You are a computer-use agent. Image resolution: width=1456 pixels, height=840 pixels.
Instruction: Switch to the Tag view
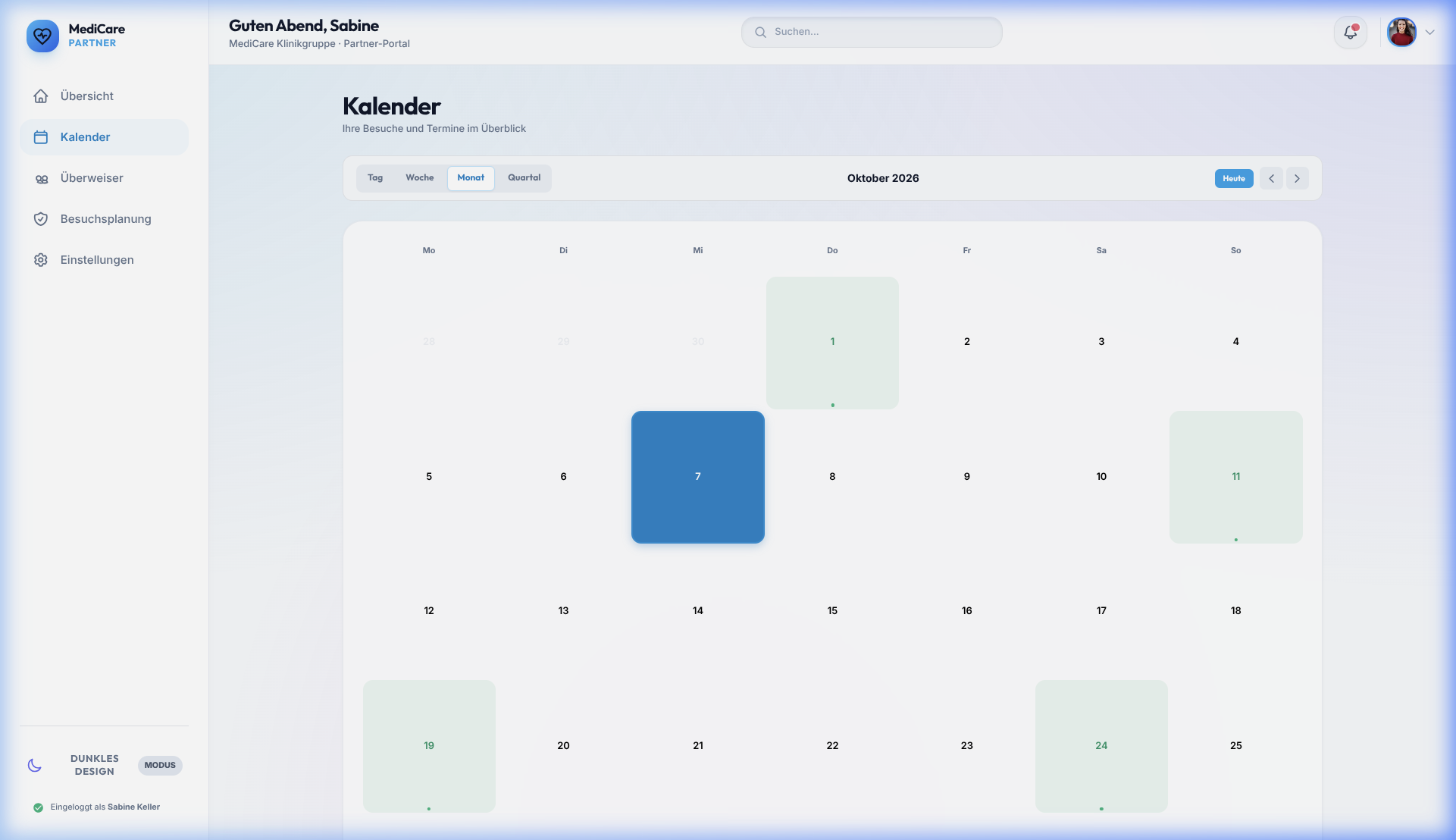click(375, 178)
